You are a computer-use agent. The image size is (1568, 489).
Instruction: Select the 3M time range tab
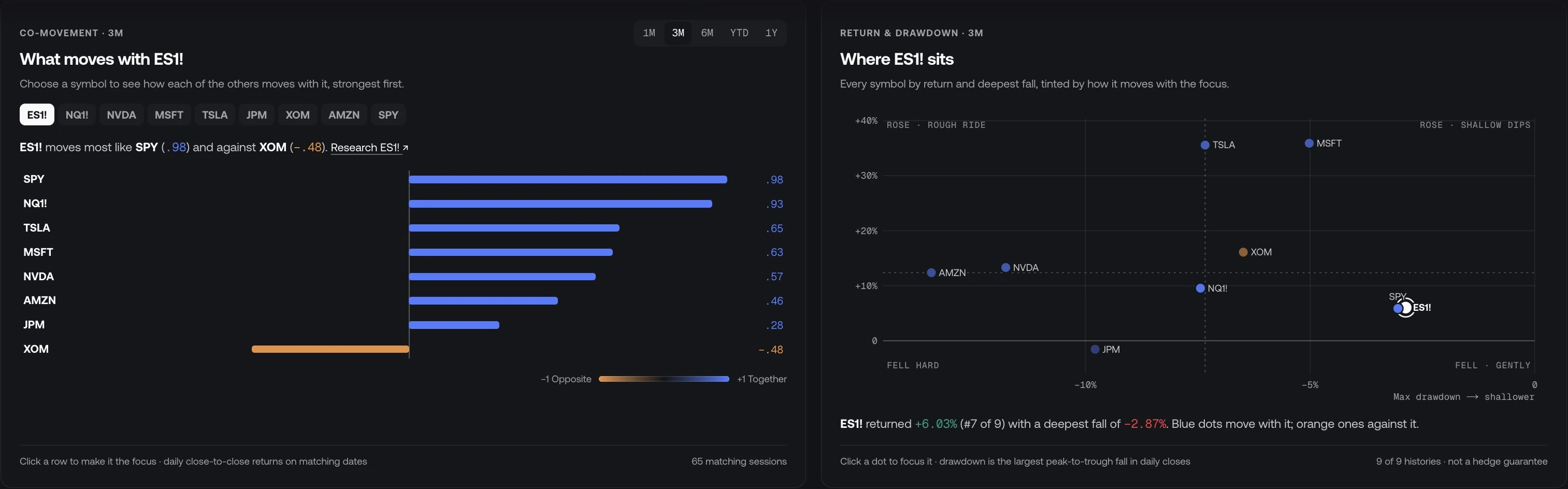pyautogui.click(x=678, y=33)
